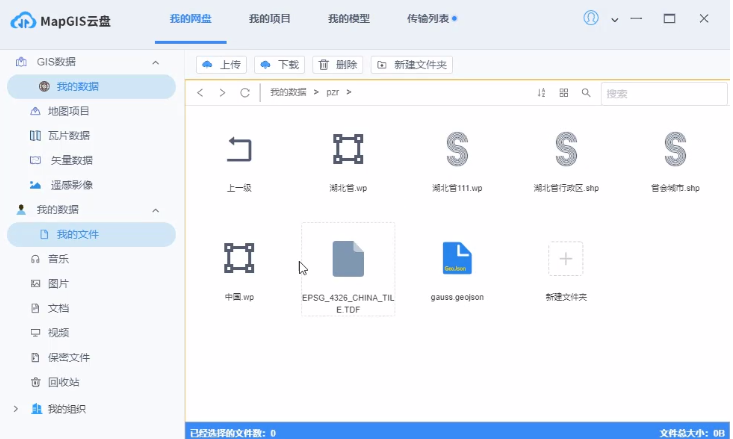
Task: Click the 删除 delete button
Action: point(338,65)
